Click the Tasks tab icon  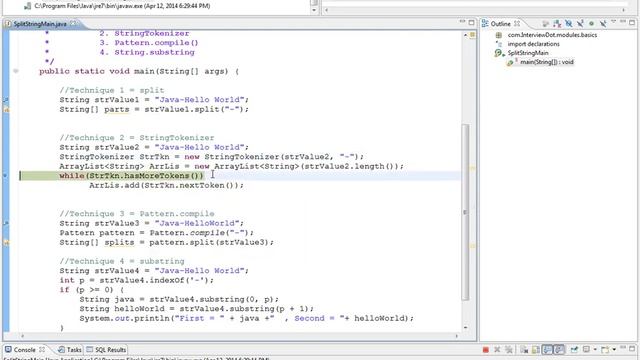61,350
